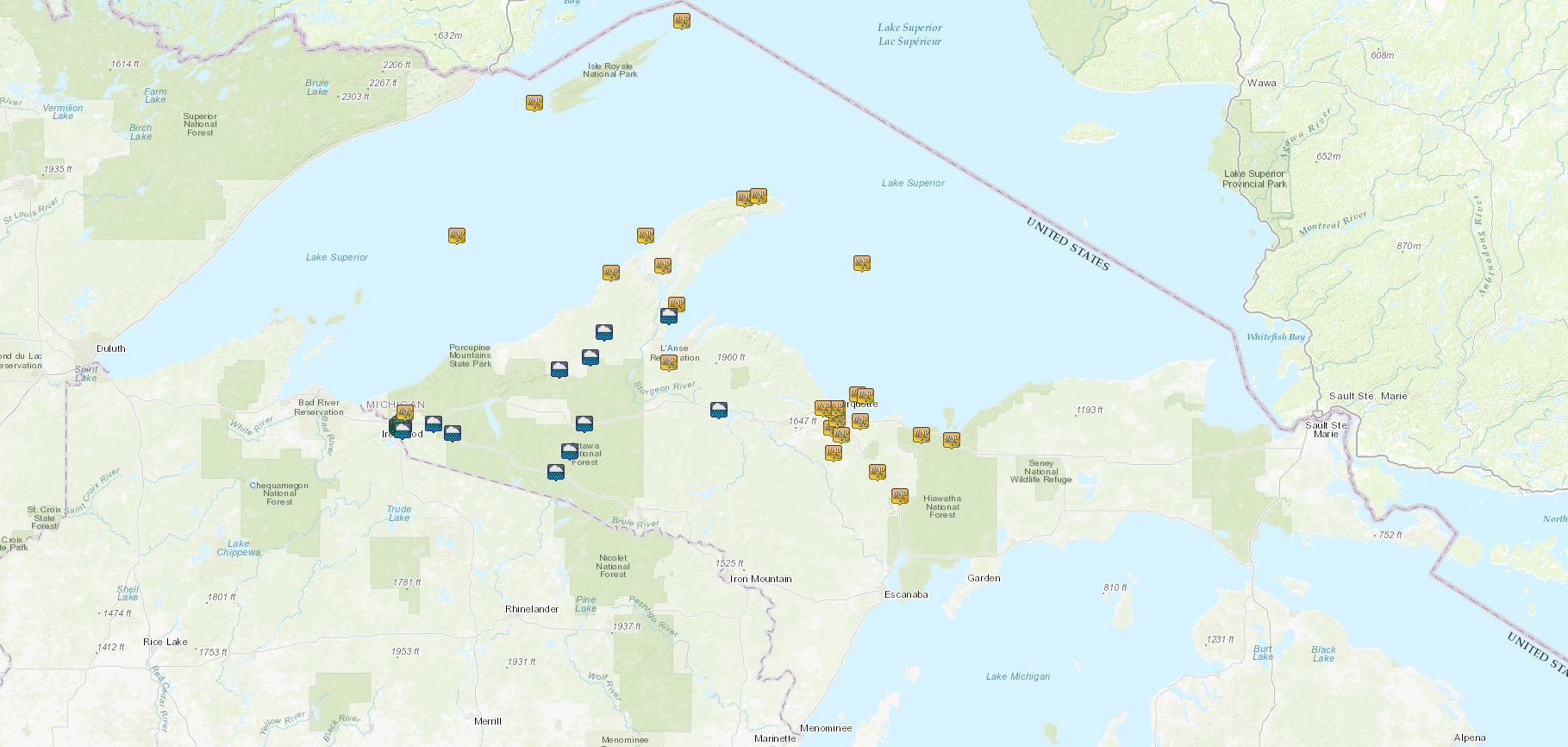Click the wind marker in western Lake Superior toward Duluth
Screen dimensions: 1568x747
pos(457,235)
